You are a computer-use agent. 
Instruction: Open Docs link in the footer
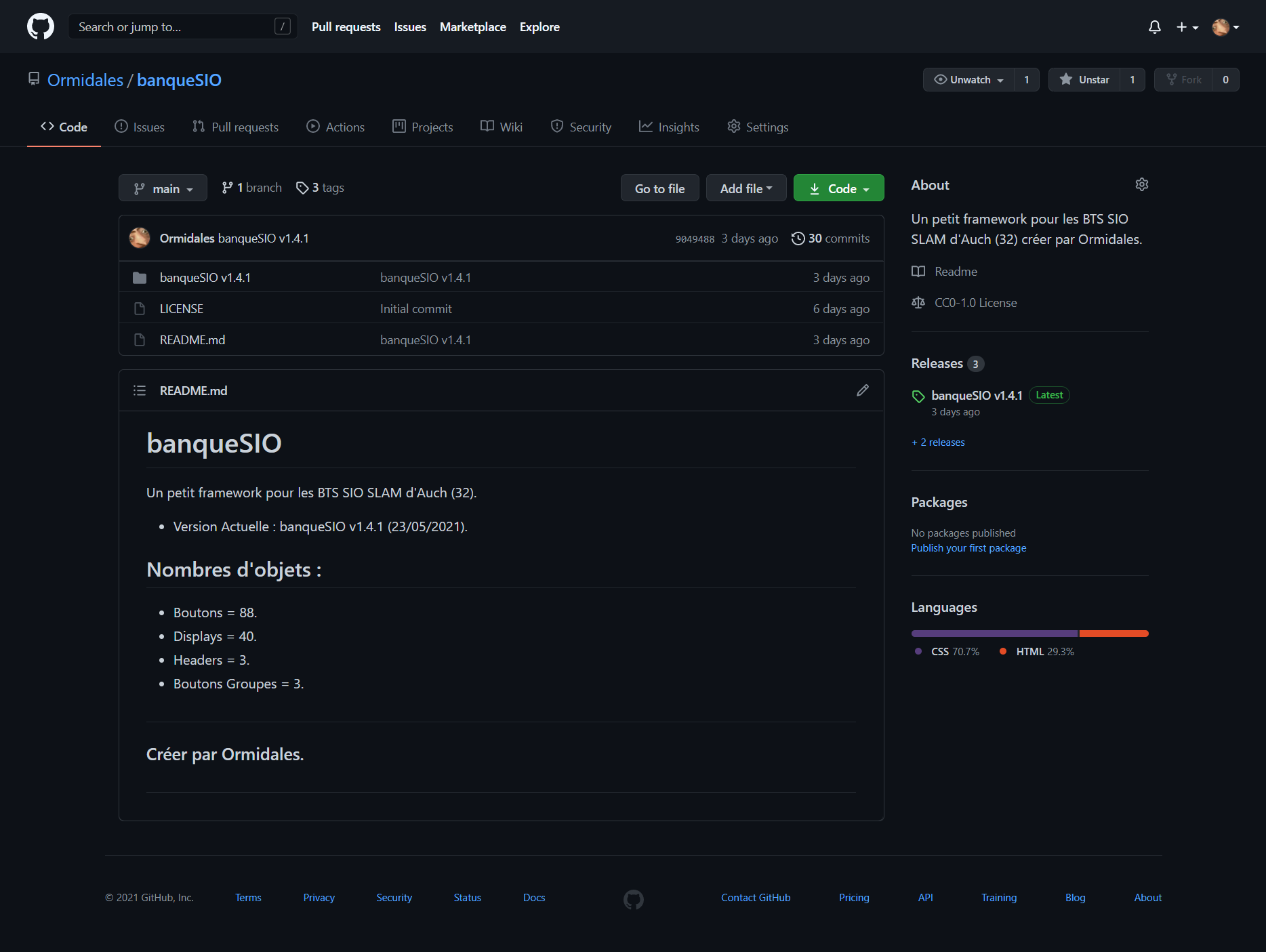point(534,898)
